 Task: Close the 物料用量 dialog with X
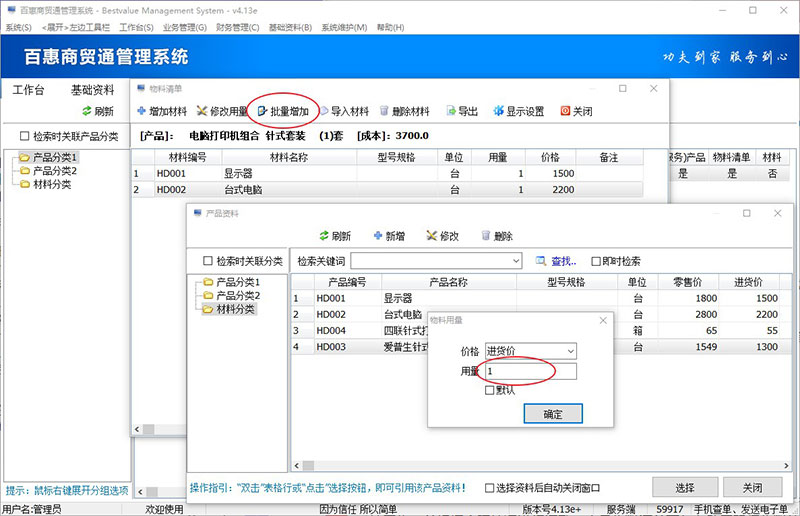603,320
